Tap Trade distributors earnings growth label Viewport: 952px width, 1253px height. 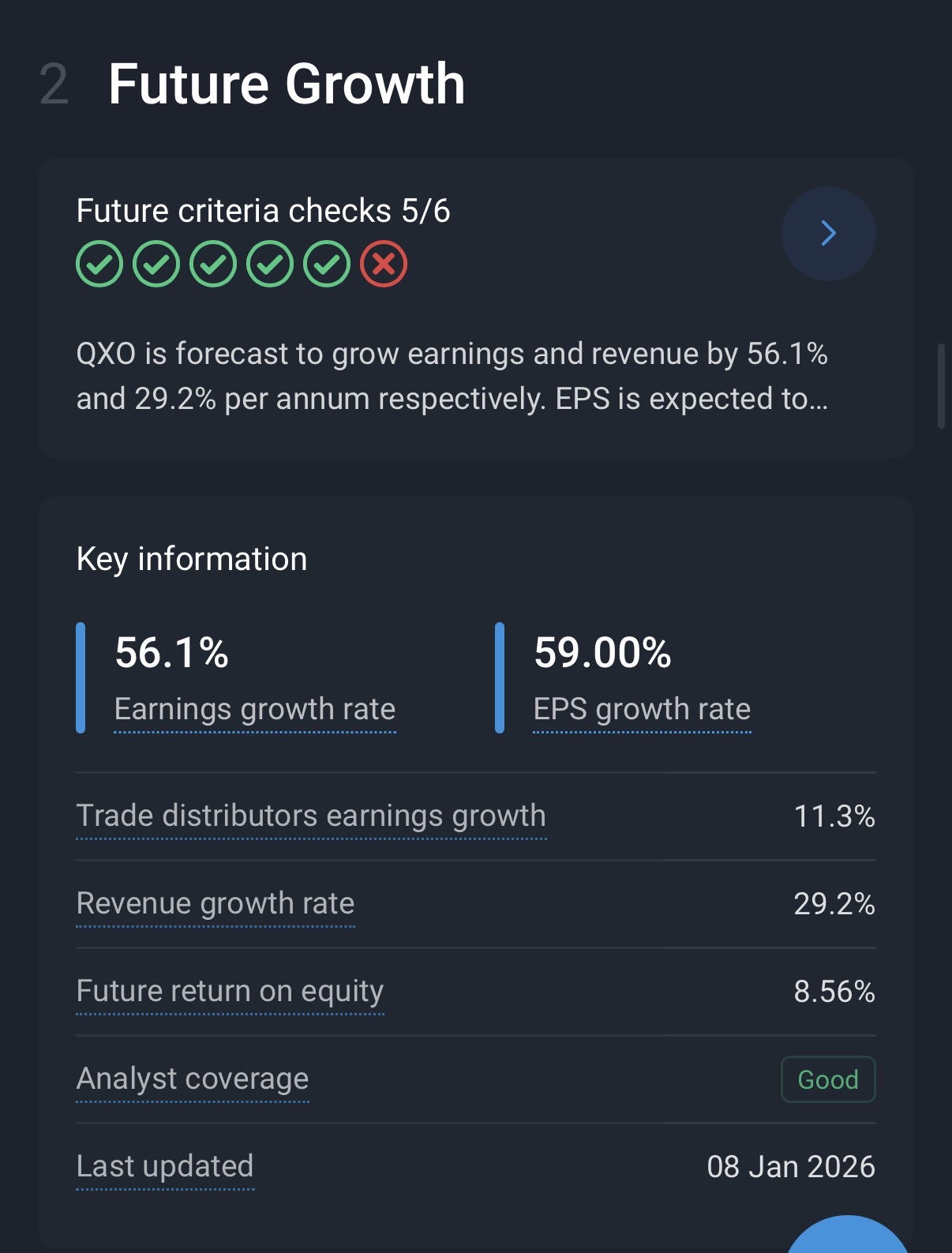(x=311, y=816)
